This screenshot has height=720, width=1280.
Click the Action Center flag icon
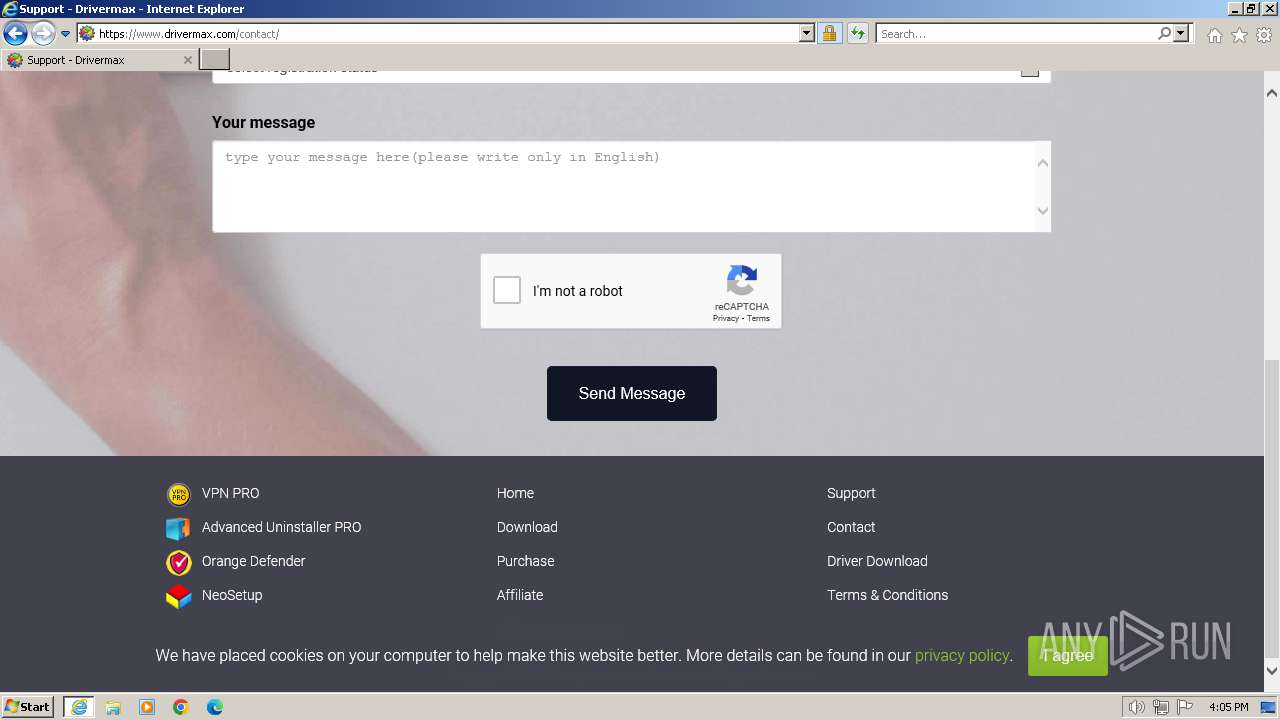[1185, 707]
